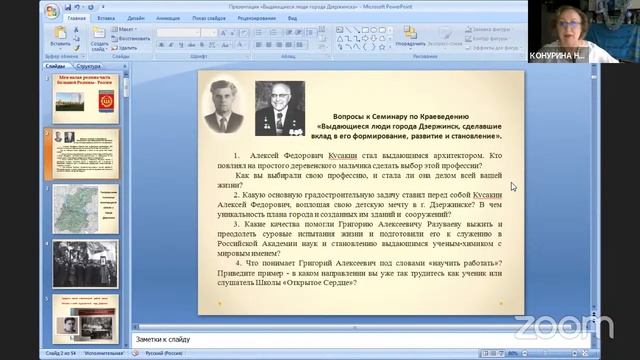Open line spacing options
The width and height of the screenshot is (640, 360).
(x=311, y=33)
